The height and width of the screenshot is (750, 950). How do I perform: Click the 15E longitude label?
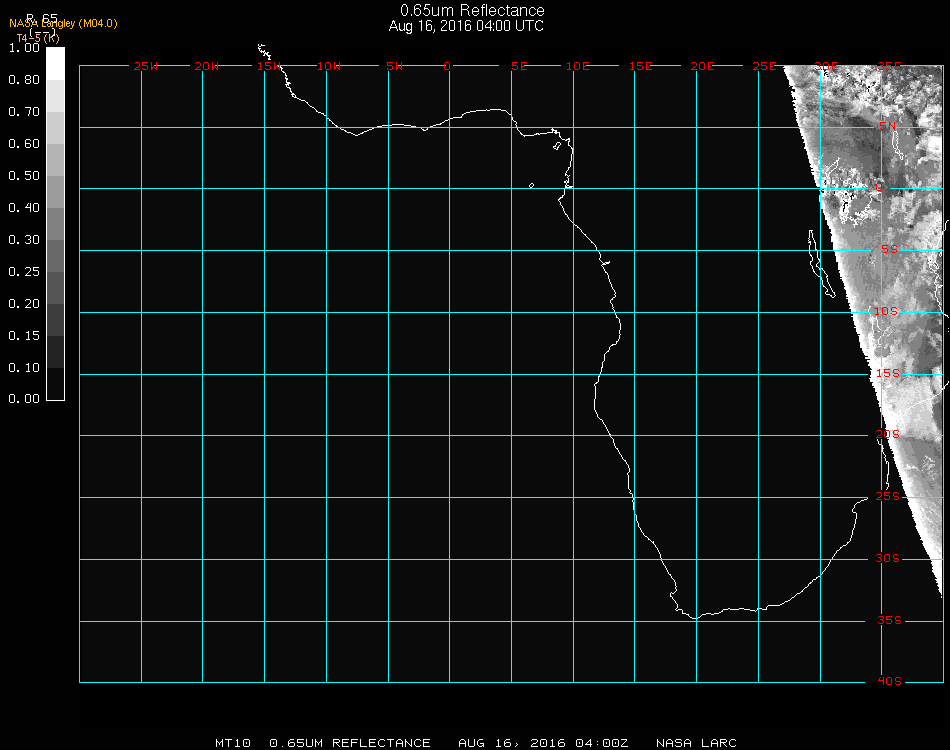(641, 66)
